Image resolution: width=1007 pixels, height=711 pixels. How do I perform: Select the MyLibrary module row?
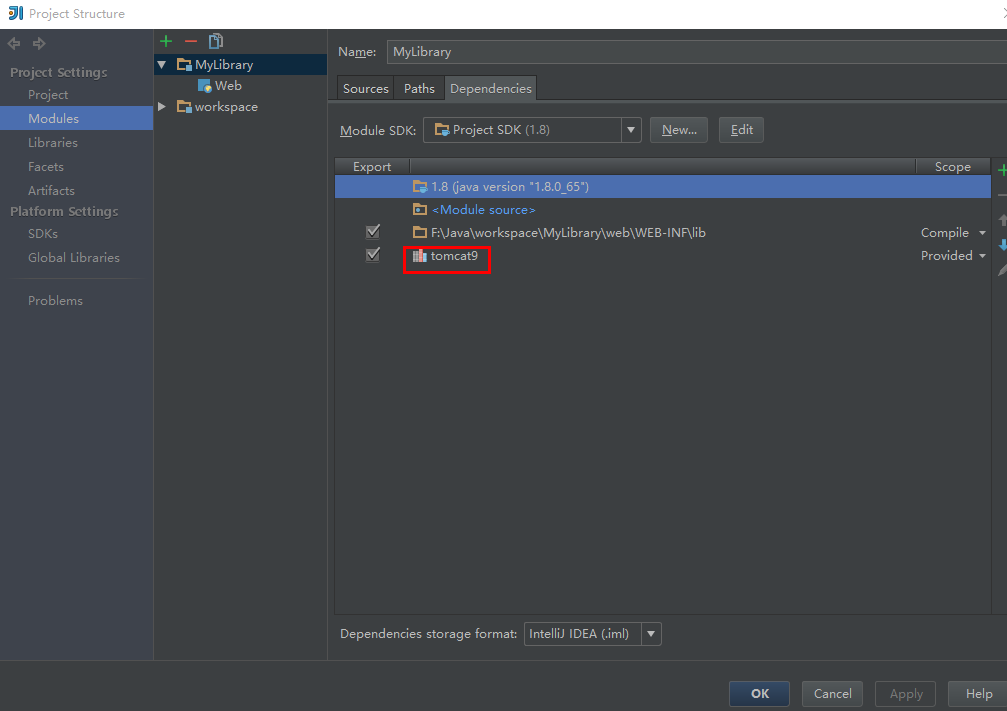[240, 65]
